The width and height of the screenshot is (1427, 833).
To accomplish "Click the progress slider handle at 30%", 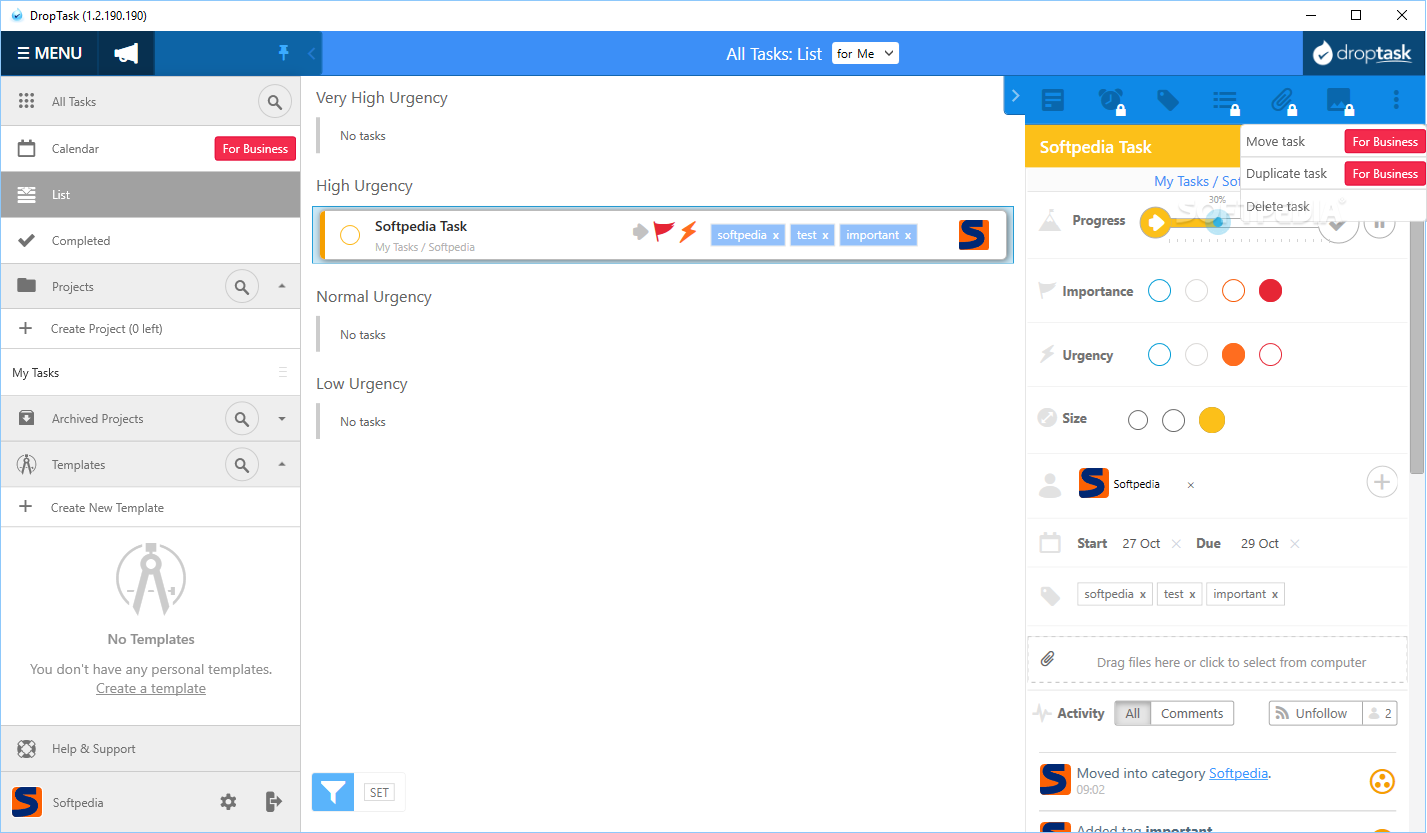I will 1217,222.
